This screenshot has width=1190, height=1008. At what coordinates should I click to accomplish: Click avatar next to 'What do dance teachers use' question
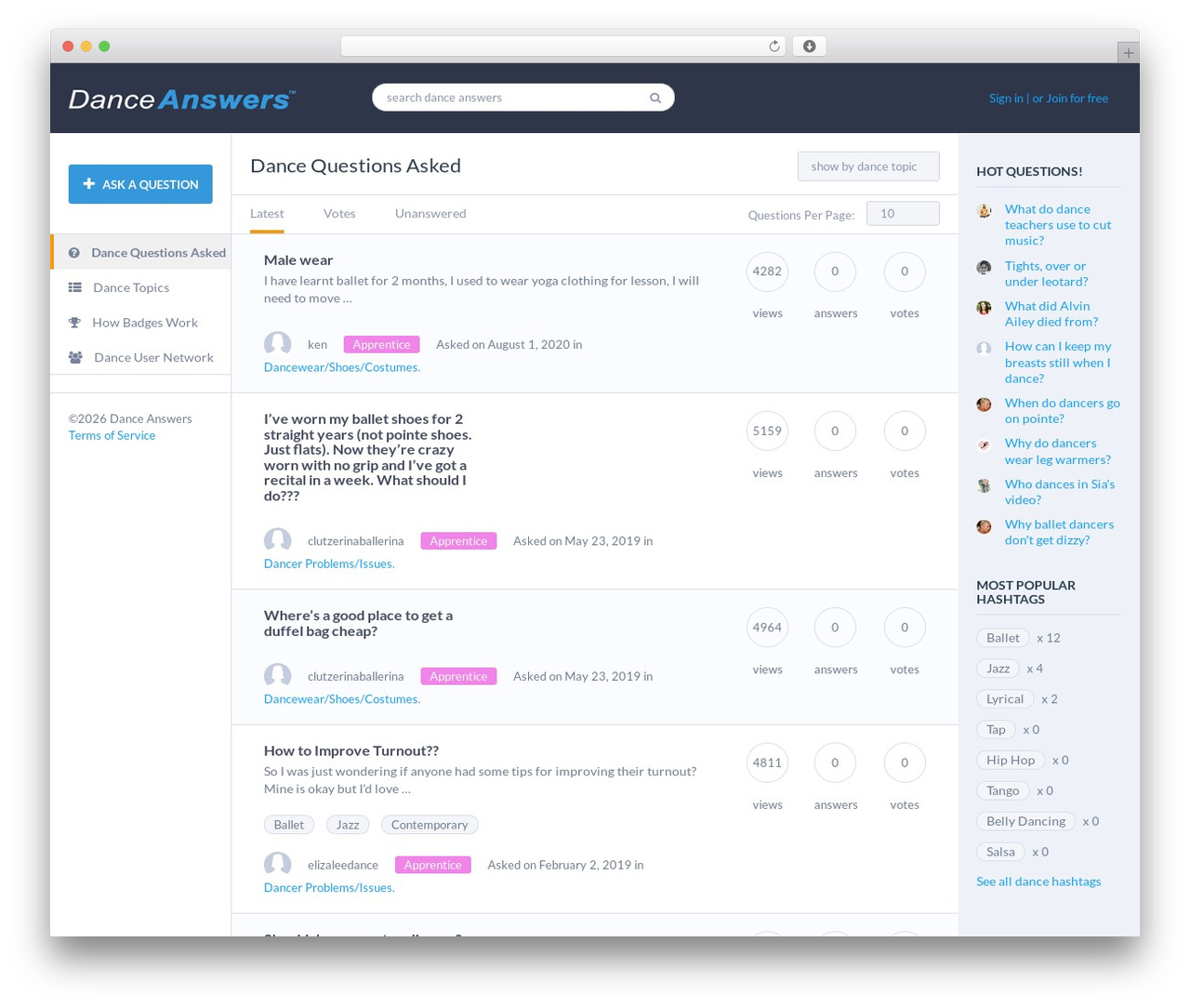[984, 211]
